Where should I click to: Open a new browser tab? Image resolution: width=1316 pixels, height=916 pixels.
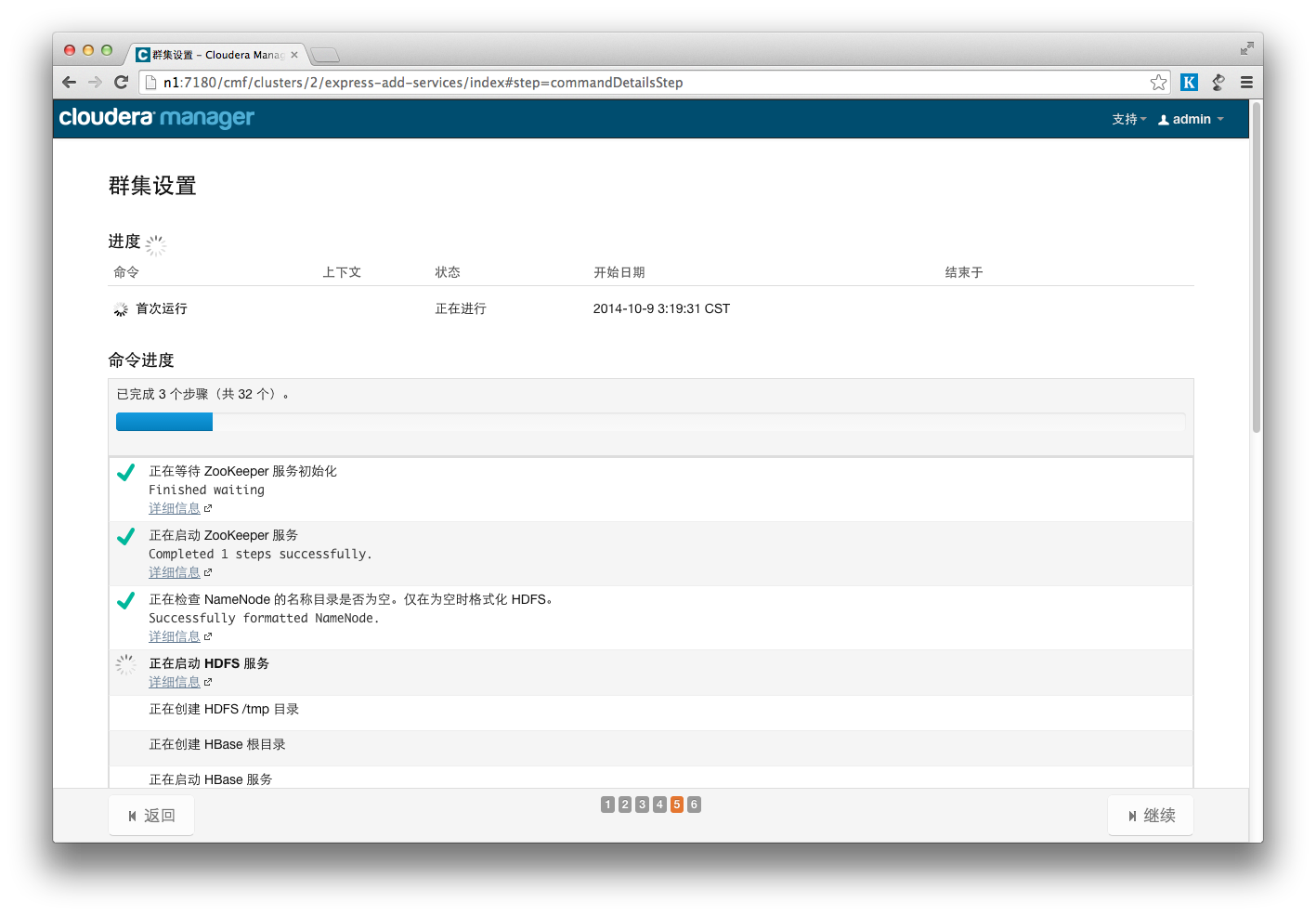(x=324, y=55)
